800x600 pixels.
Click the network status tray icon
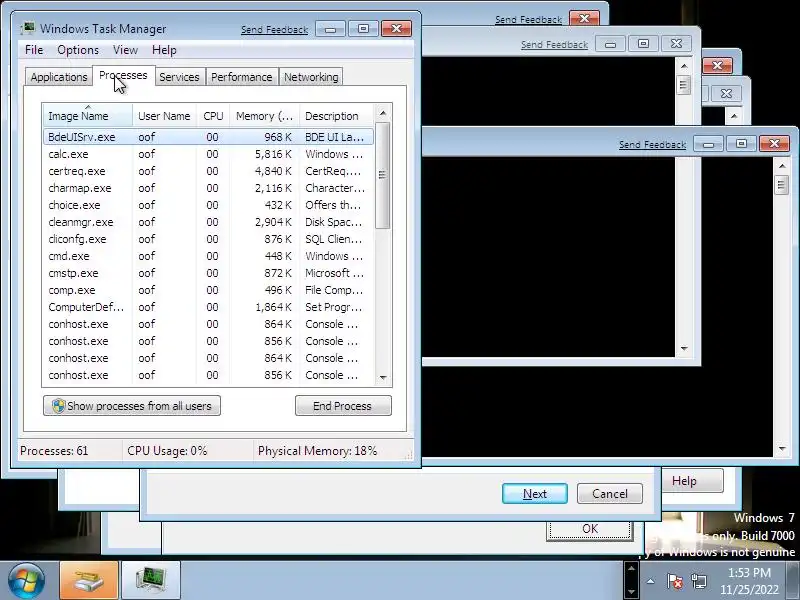coord(698,581)
